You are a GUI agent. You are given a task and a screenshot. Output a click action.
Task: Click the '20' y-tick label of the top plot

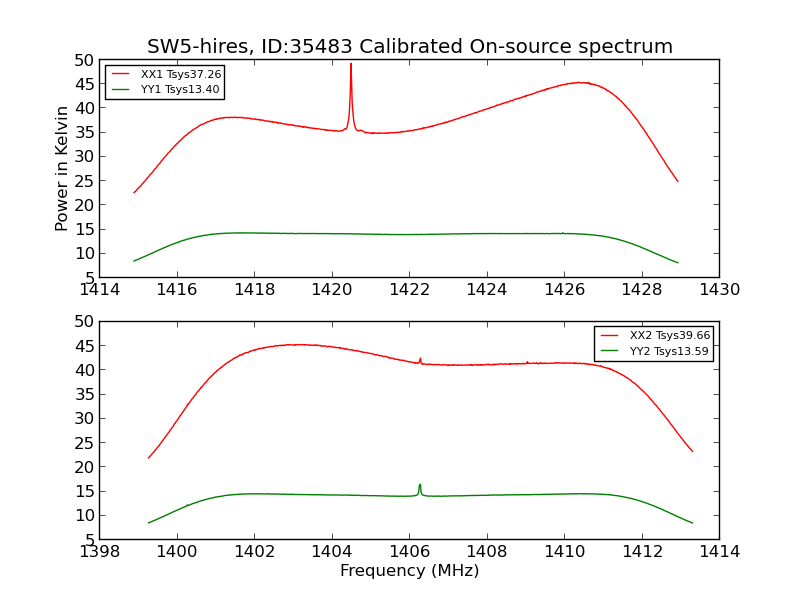tap(84, 205)
